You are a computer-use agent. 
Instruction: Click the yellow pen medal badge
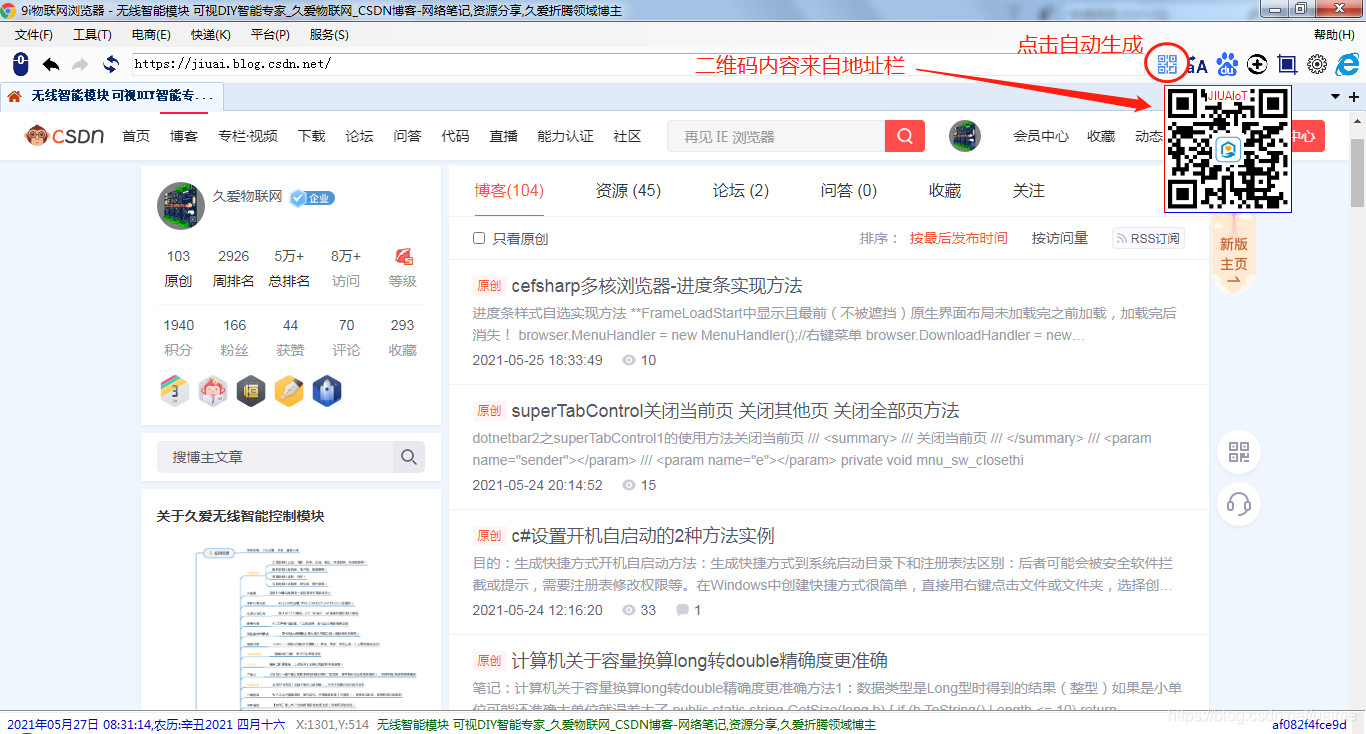pos(289,391)
